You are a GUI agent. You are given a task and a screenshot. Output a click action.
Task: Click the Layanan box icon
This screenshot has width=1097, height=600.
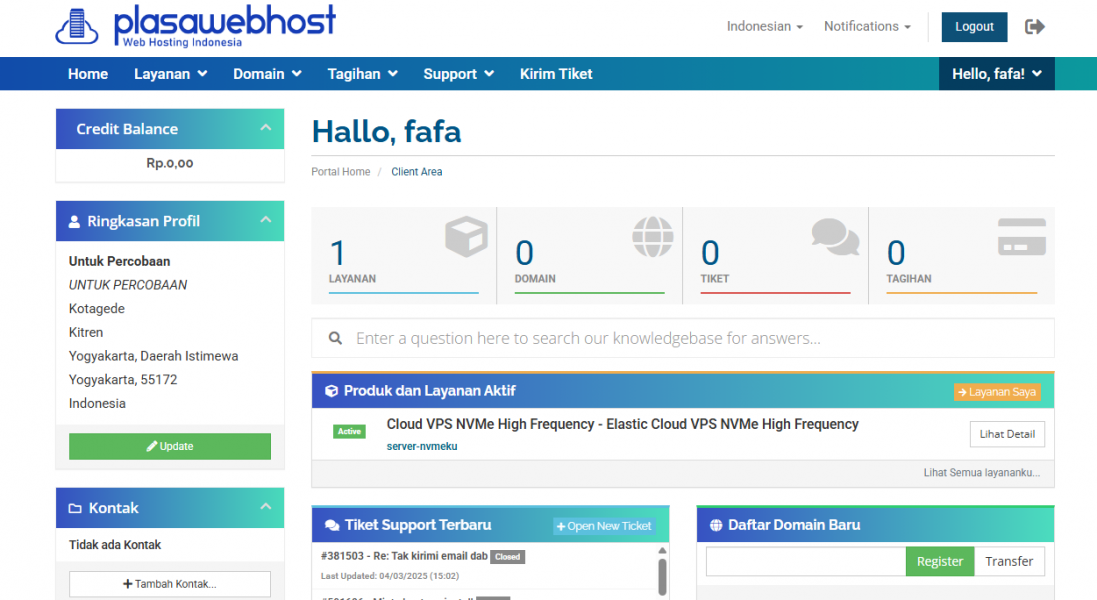pyautogui.click(x=466, y=236)
